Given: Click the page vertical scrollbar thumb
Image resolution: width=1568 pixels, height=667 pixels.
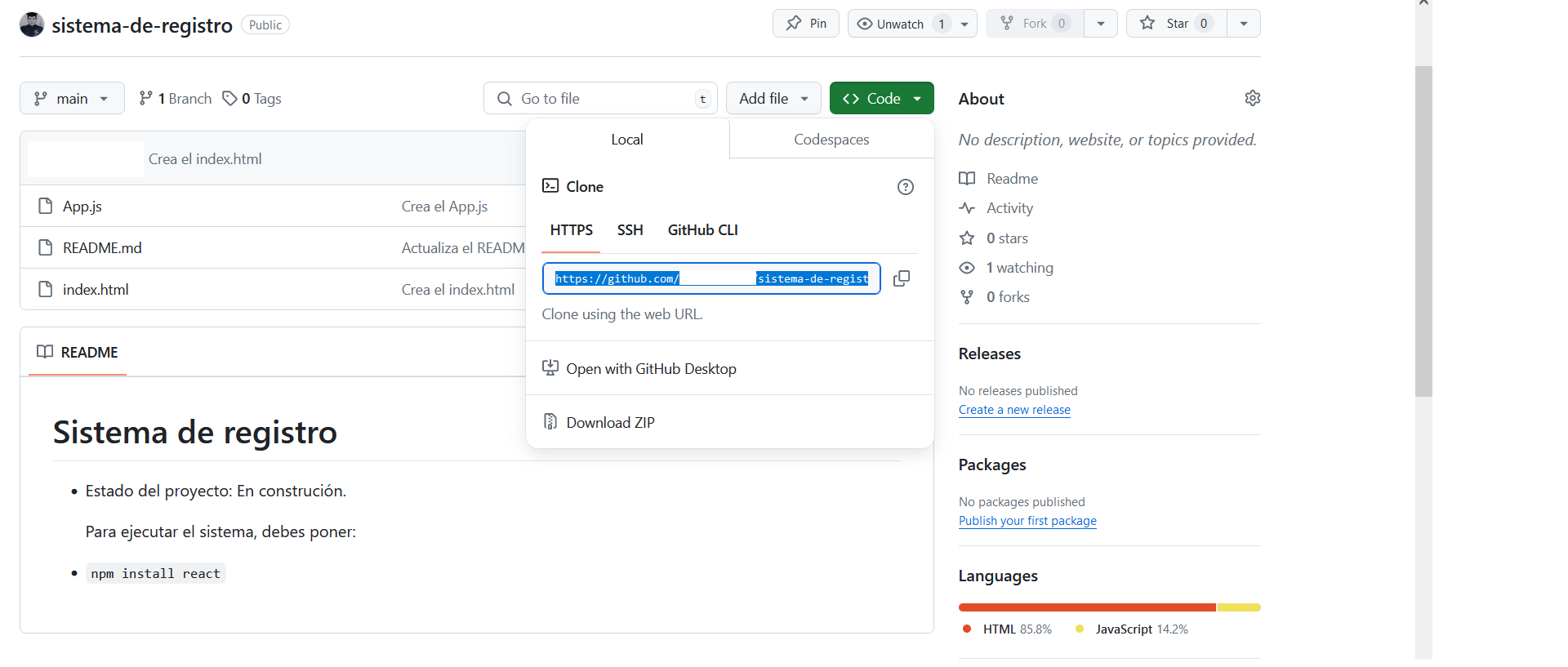Looking at the screenshot, I should click(1423, 231).
